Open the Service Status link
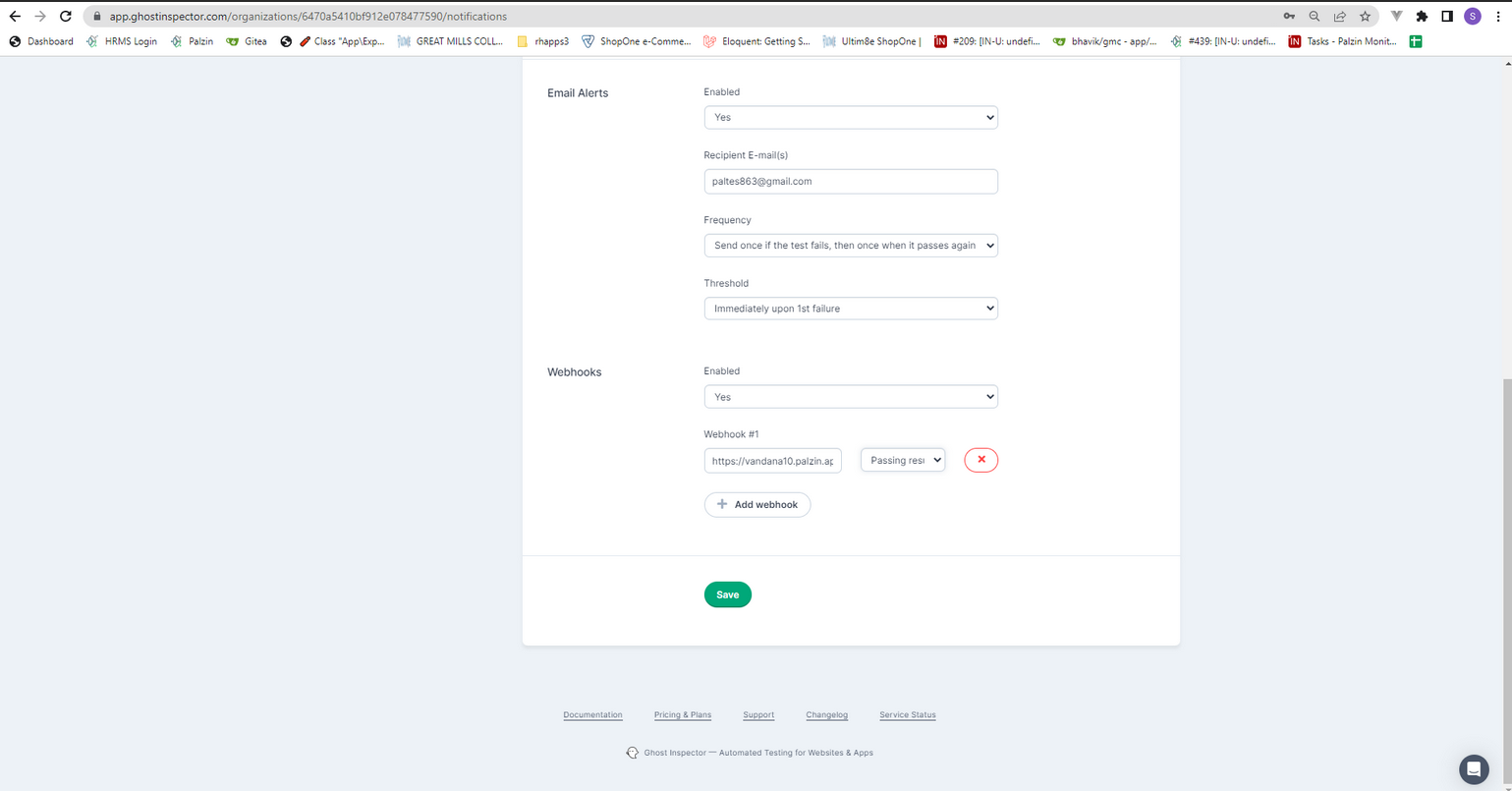1512x791 pixels. [x=908, y=715]
